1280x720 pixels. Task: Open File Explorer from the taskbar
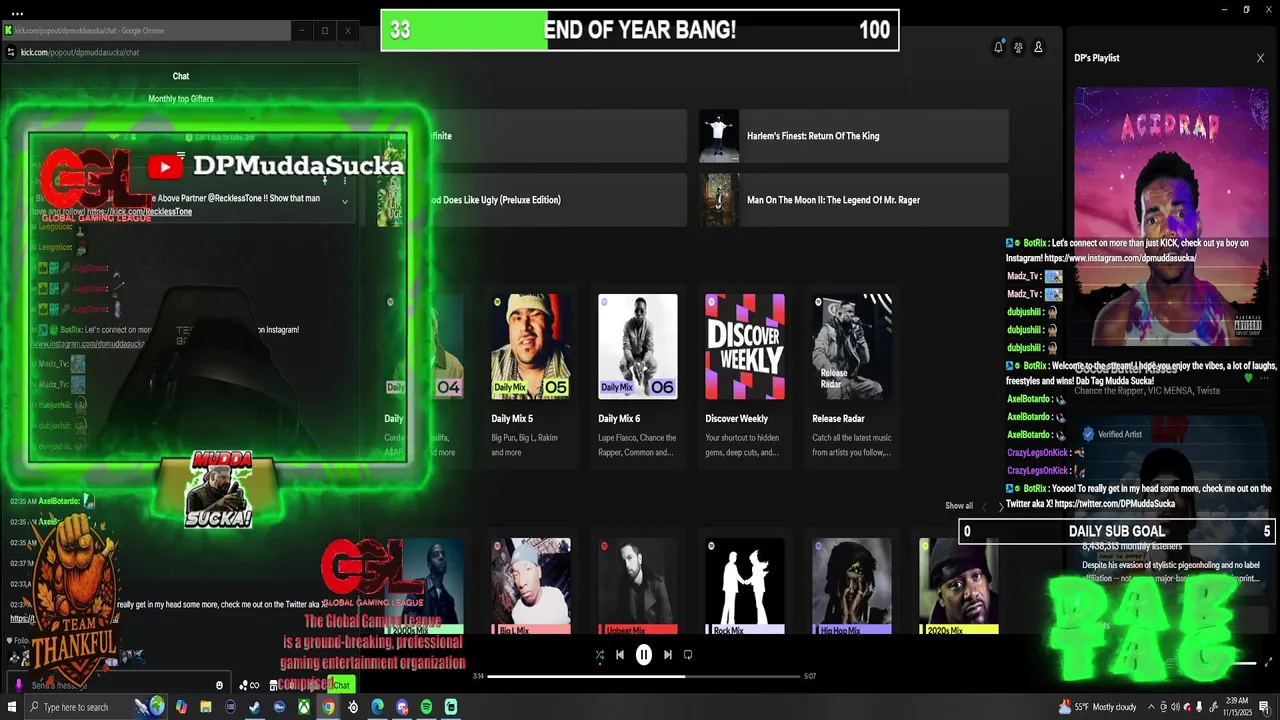pos(206,707)
